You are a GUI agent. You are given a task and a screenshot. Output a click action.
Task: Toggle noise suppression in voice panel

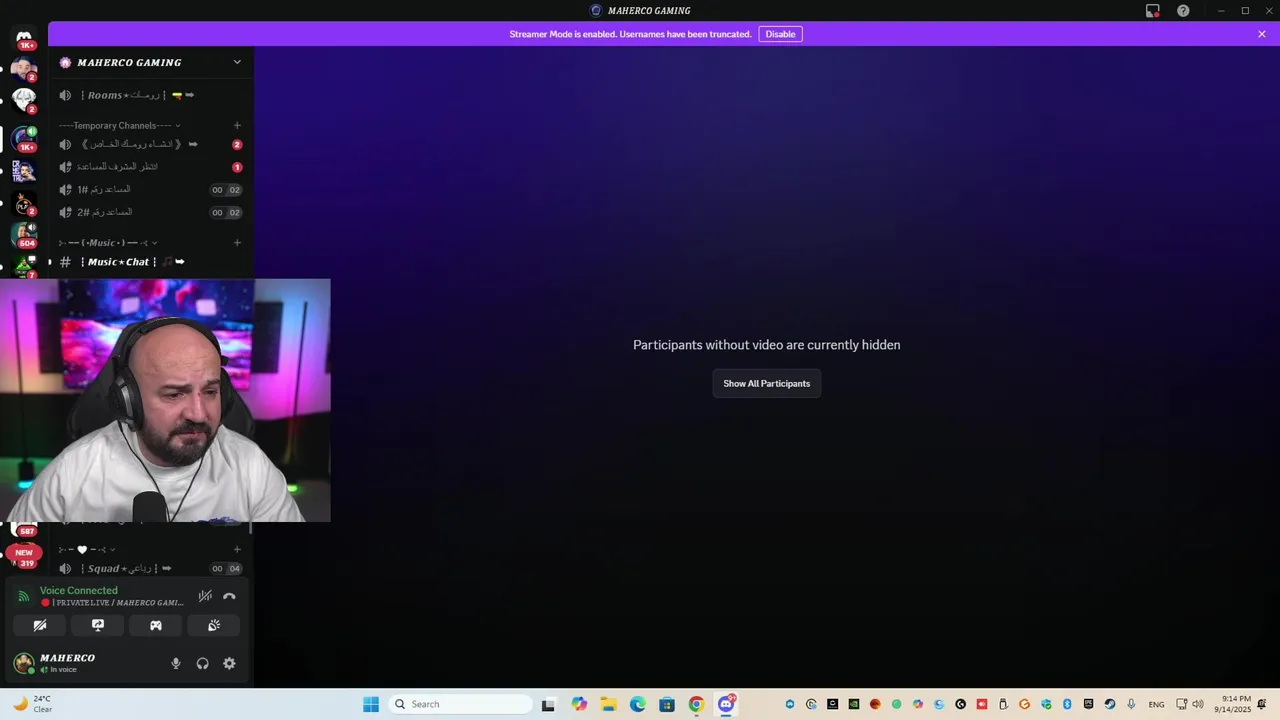tap(205, 596)
